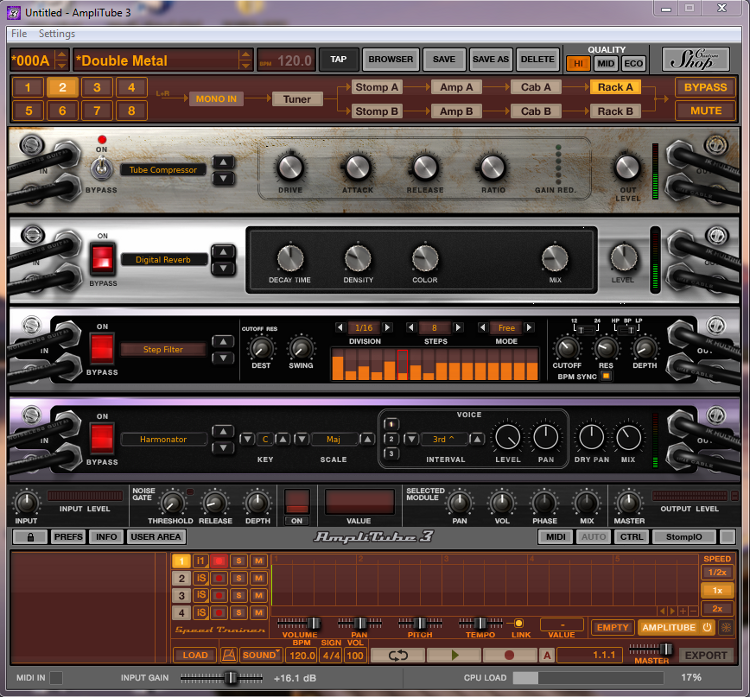Click the Noise Gate Threshold knob

171,503
